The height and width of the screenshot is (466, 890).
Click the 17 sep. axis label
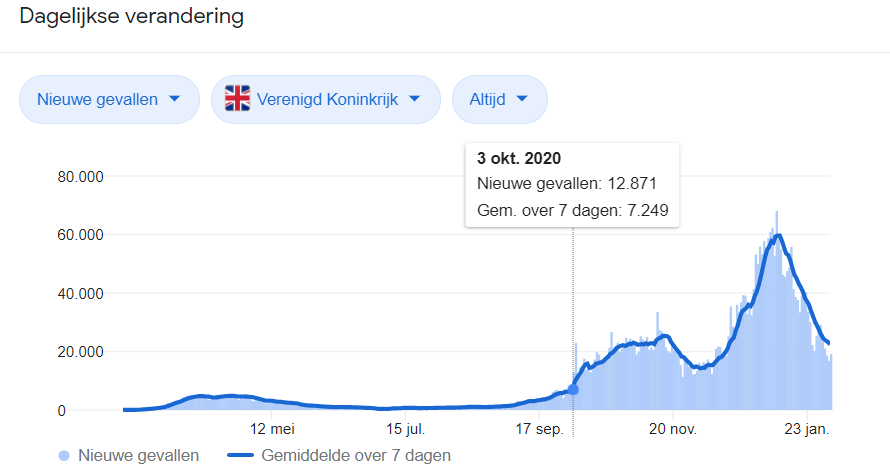(x=540, y=429)
